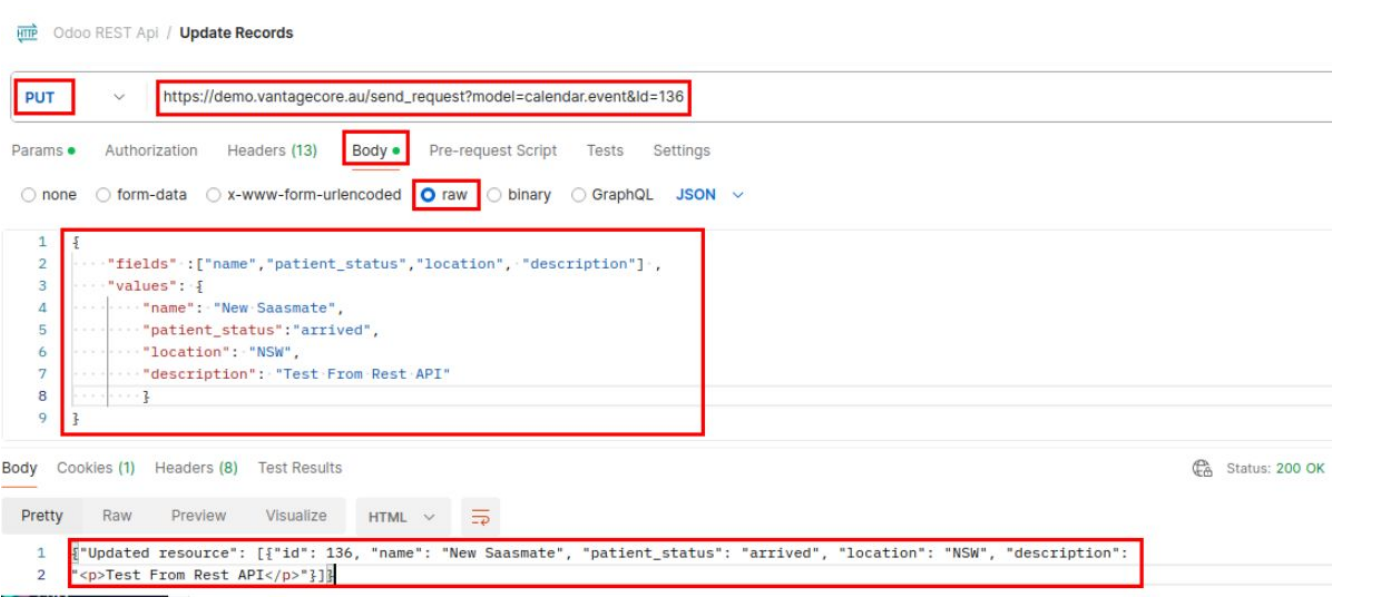Open the HTML response format dropdown
The height and width of the screenshot is (598, 1385).
point(402,517)
